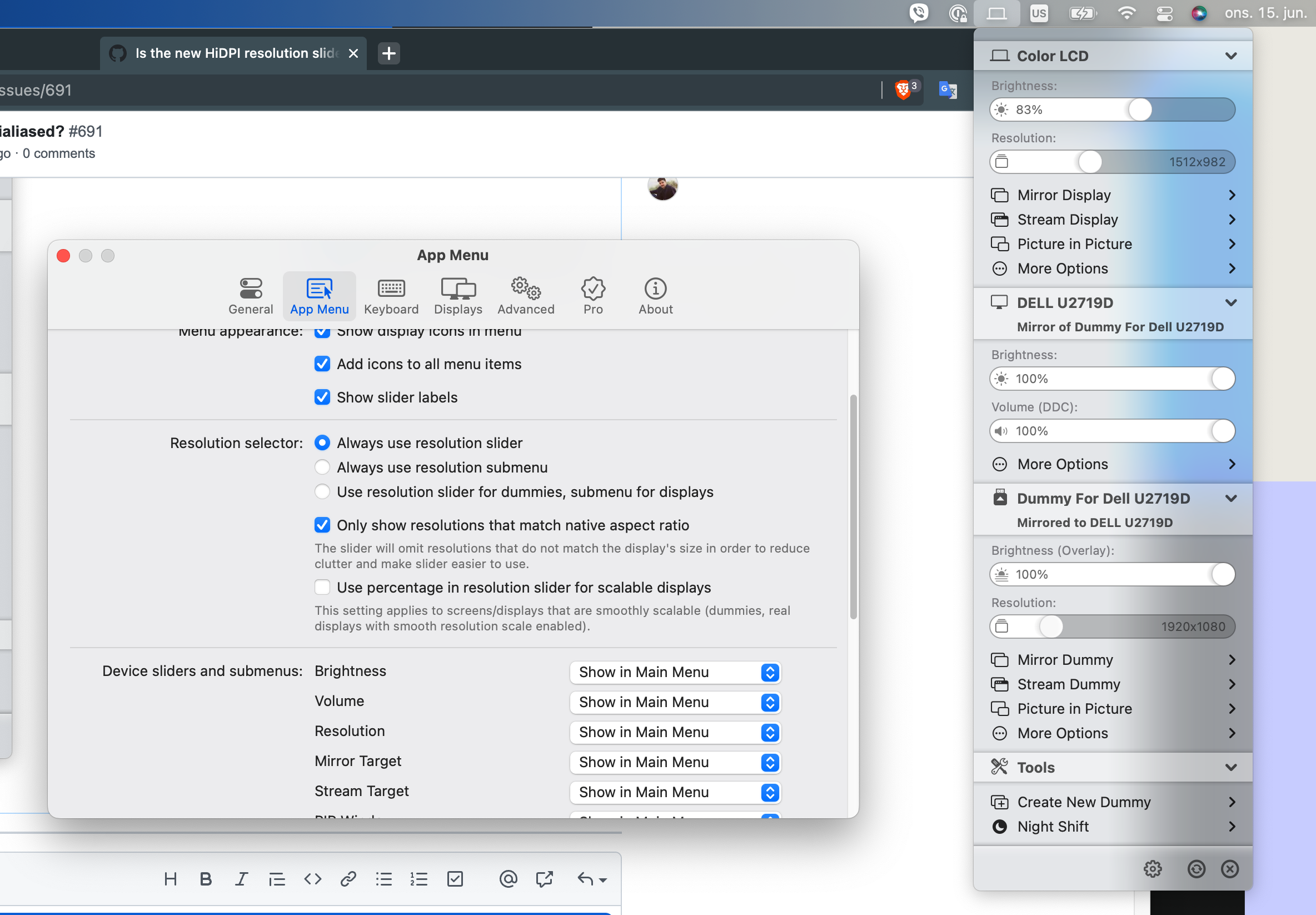Click the task list checkbox icon in editor
1316x915 pixels.
click(x=455, y=879)
